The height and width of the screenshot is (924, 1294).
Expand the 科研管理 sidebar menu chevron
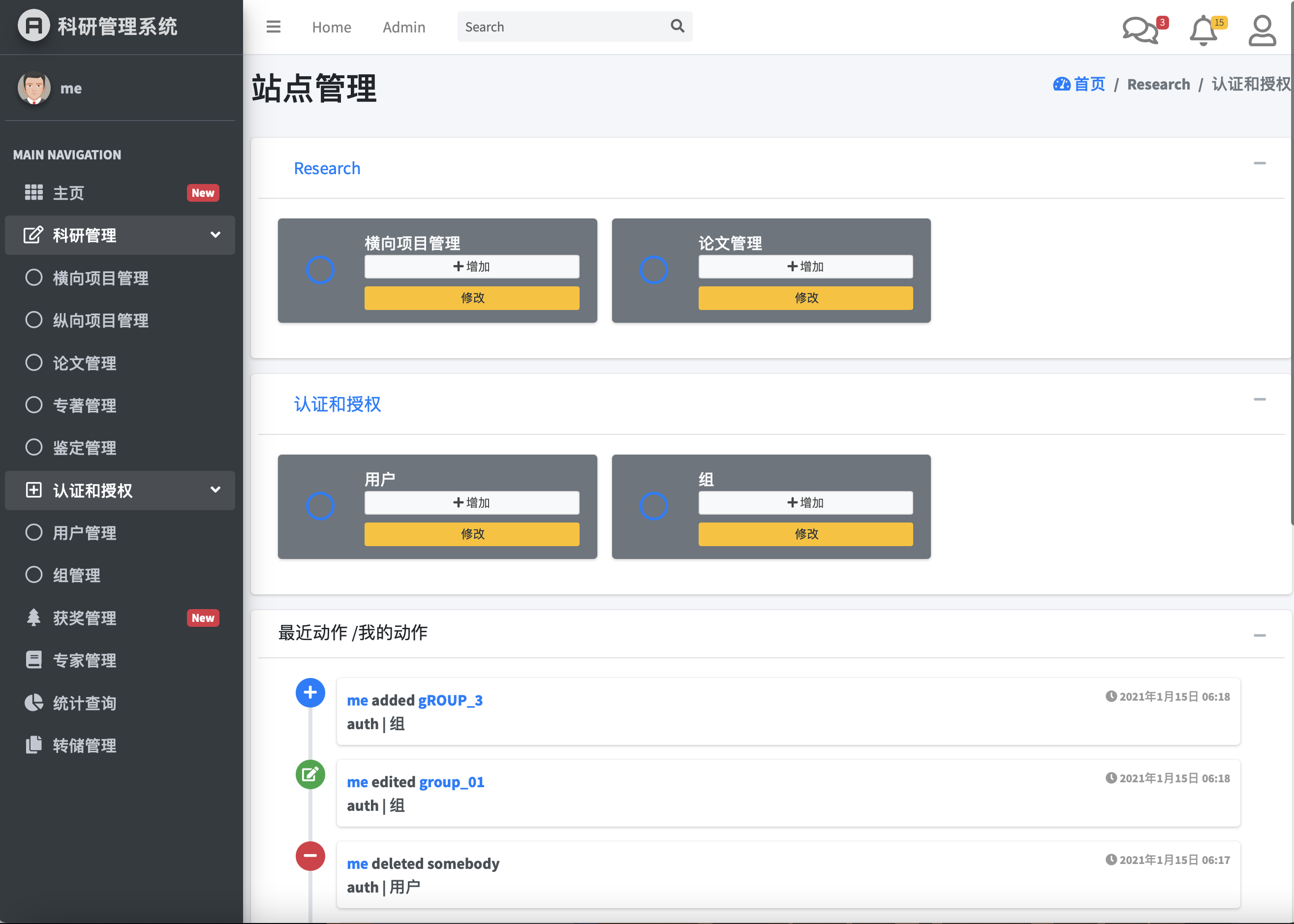coord(216,234)
